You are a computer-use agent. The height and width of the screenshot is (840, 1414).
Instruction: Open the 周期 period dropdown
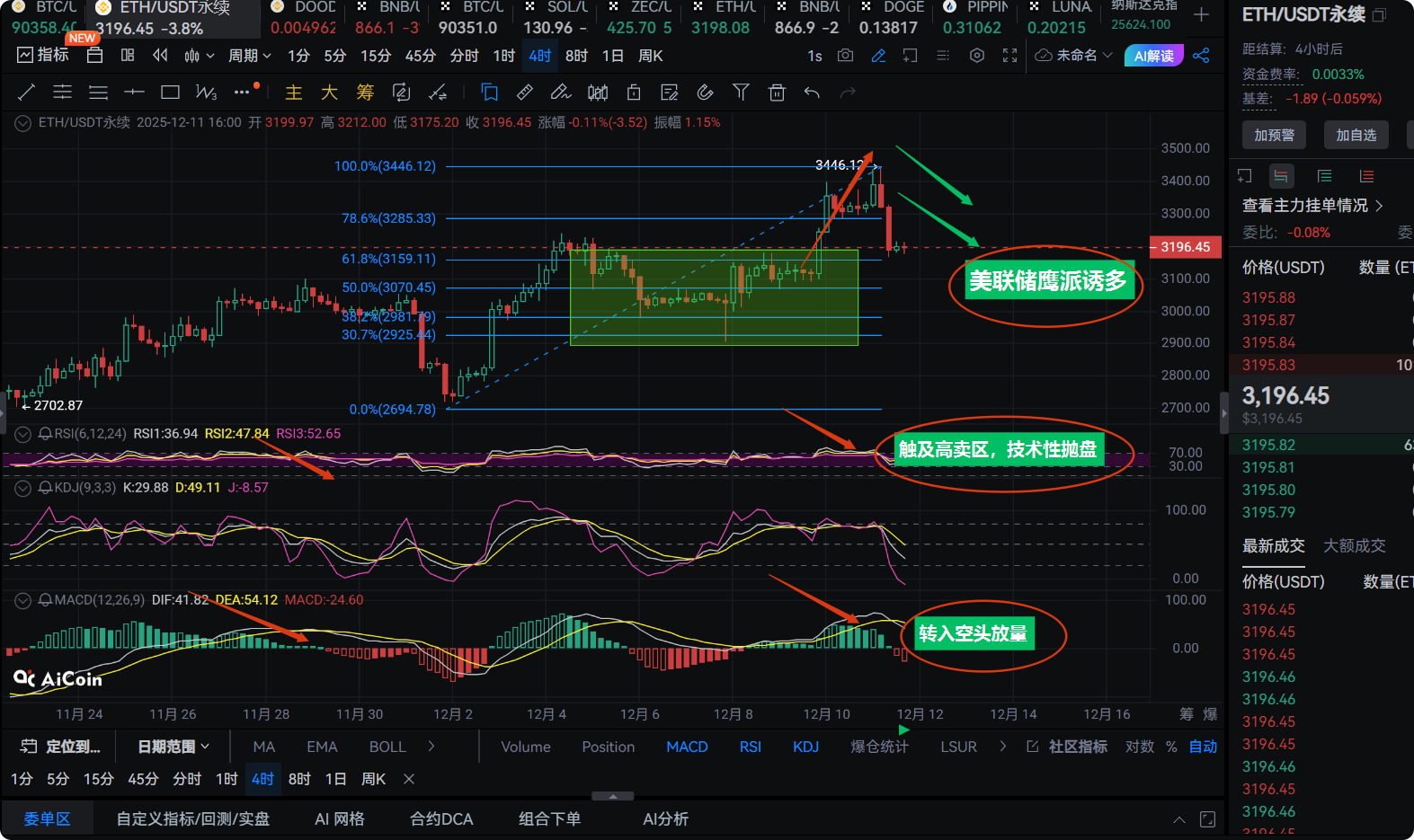tap(249, 56)
